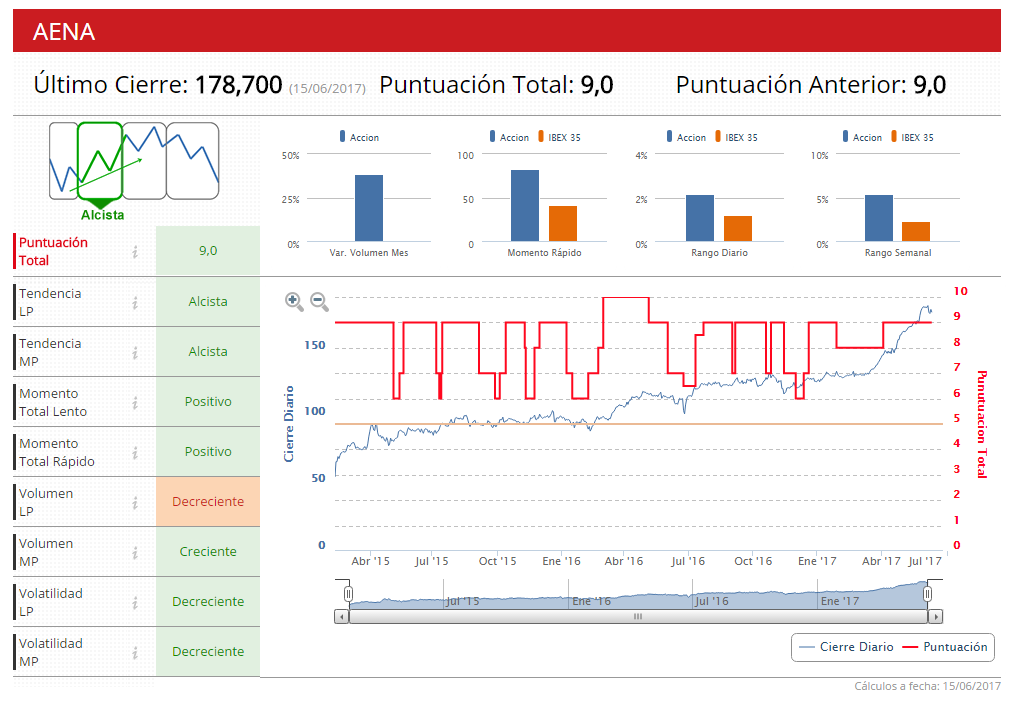The height and width of the screenshot is (703, 1023).
Task: Click the blue Accion bar in Momento Rápido
Action: pyautogui.click(x=525, y=205)
